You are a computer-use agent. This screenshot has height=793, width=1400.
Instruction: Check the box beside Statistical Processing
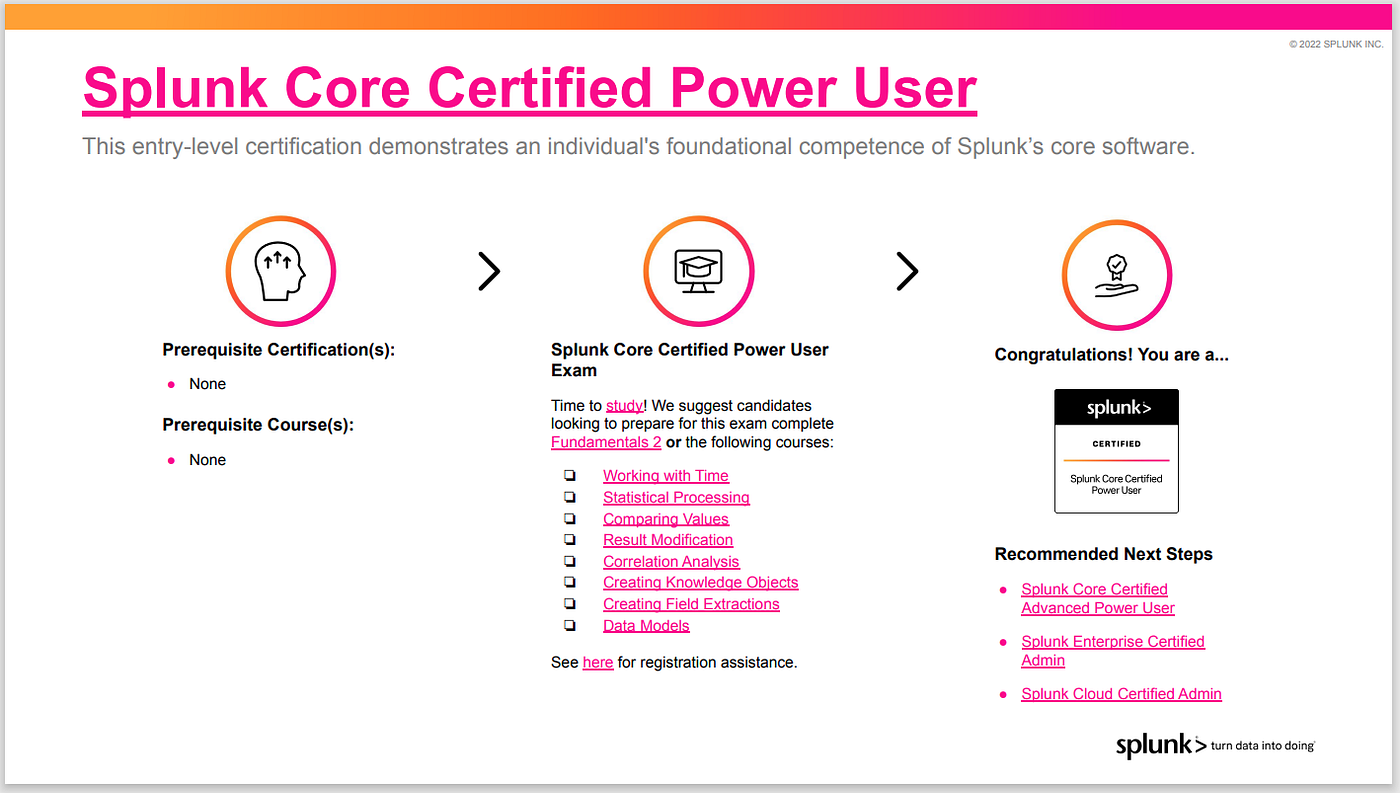[570, 497]
